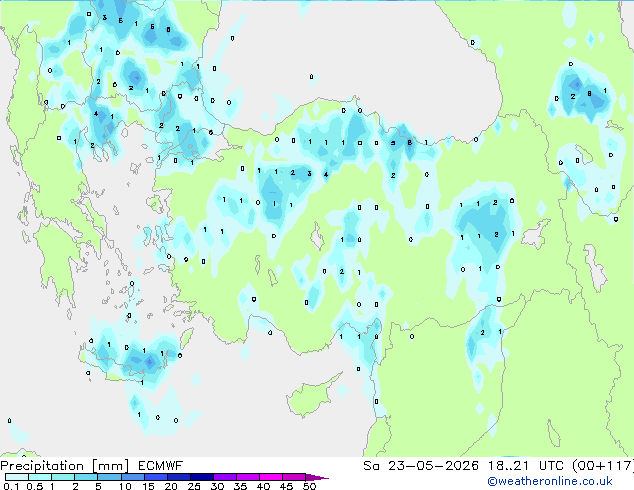
Task: Click the 30–35 mm purple swatch
Action: tap(224, 477)
